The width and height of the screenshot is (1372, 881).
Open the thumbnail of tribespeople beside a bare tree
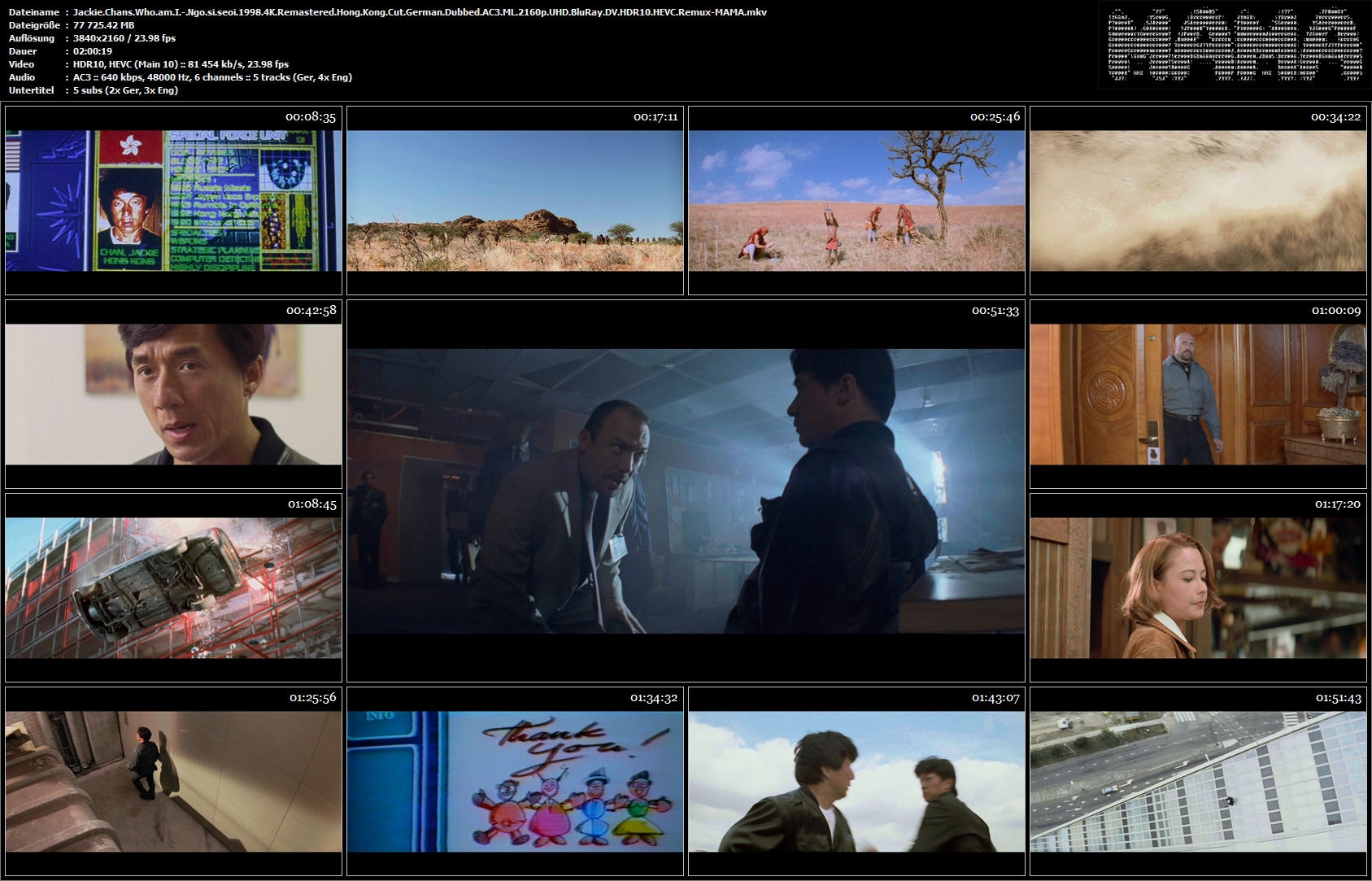coord(856,200)
